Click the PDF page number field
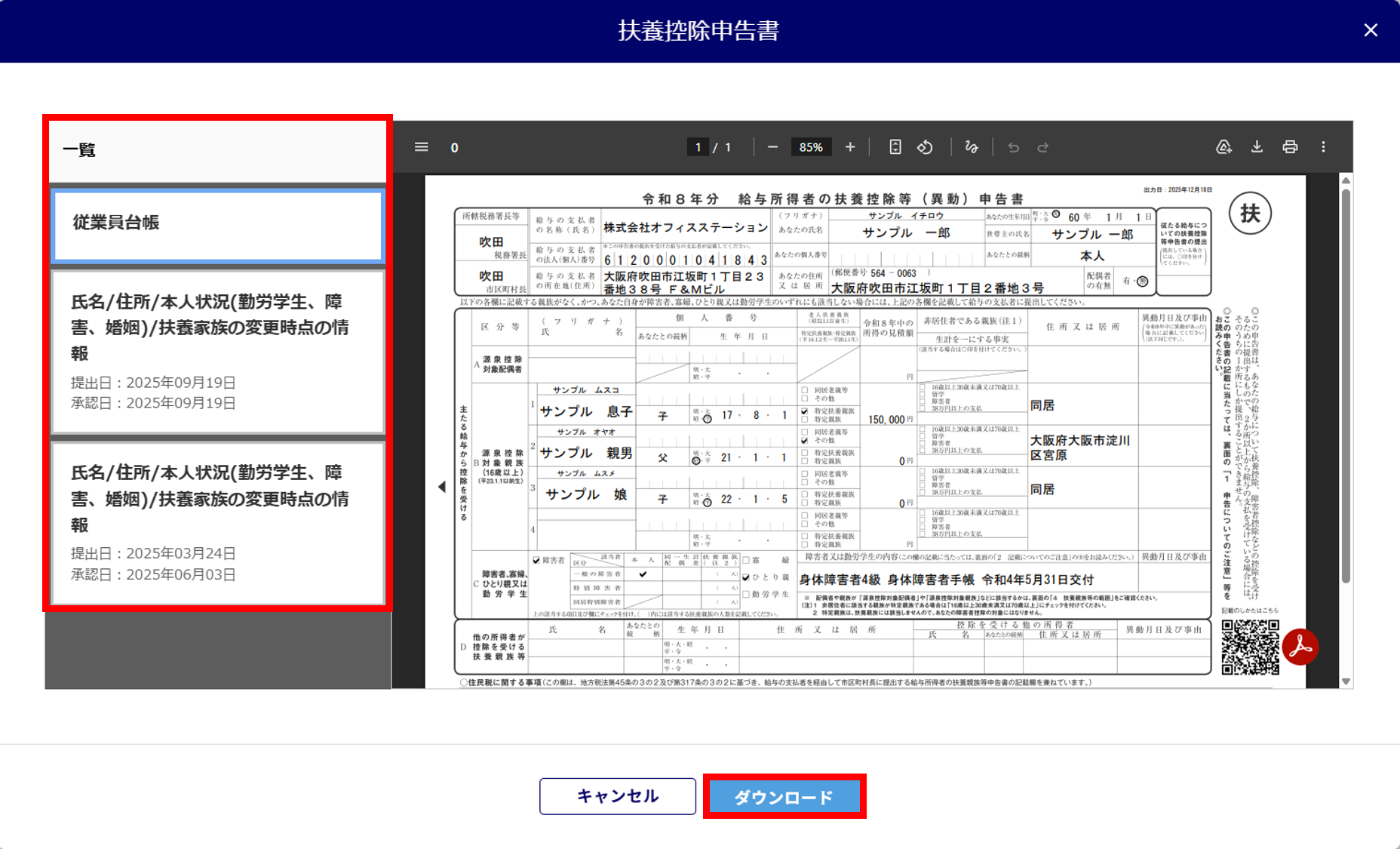This screenshot has width=1400, height=849. [x=698, y=147]
